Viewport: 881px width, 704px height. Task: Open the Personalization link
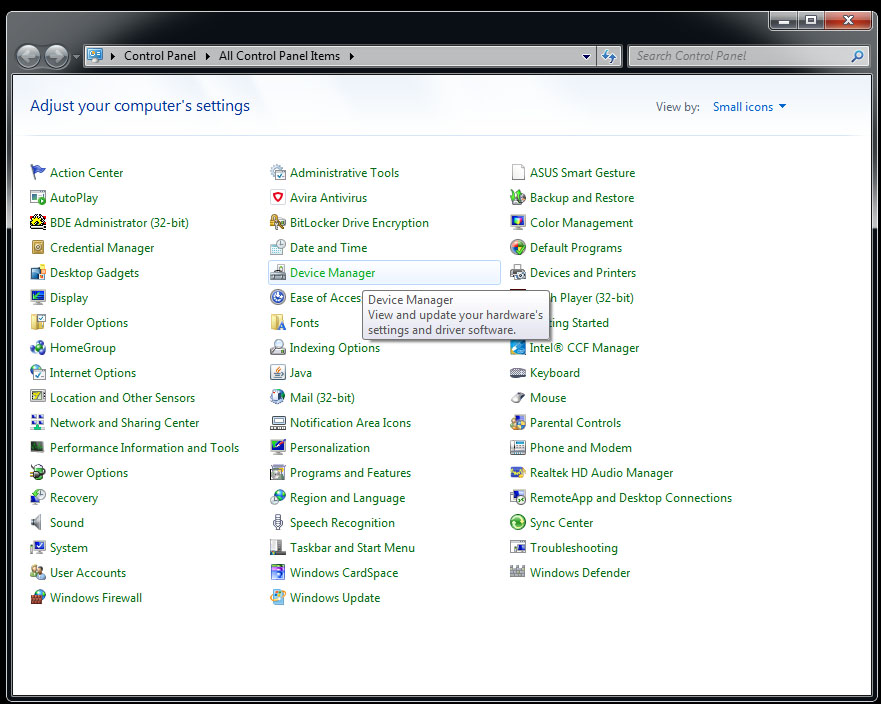click(330, 447)
